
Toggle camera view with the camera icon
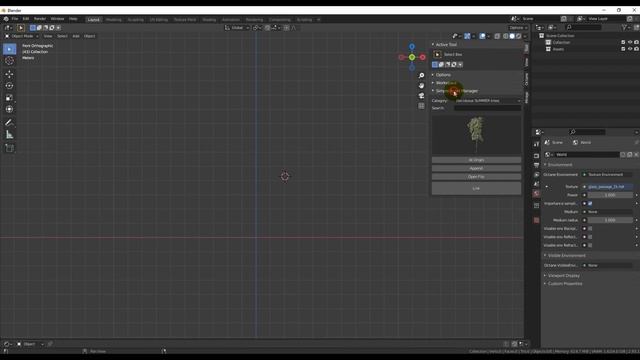(x=421, y=96)
